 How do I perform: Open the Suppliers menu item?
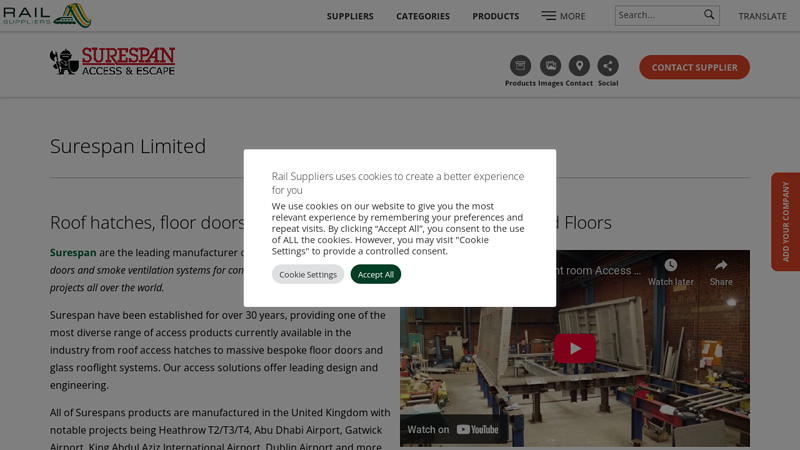pos(350,16)
